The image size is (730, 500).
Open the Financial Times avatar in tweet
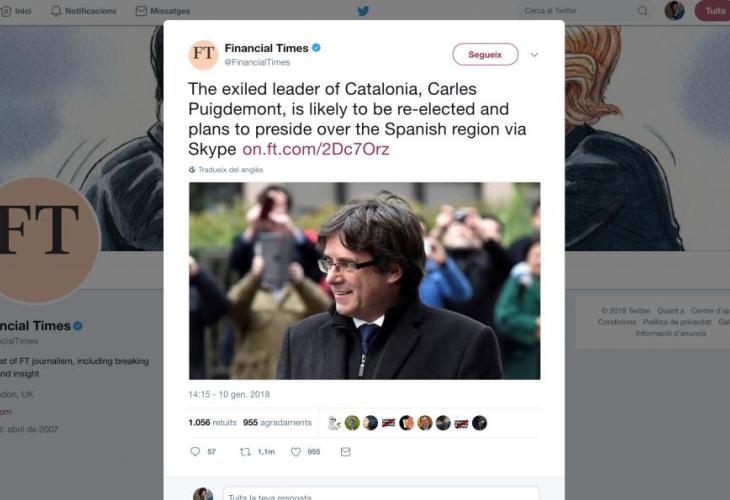point(203,55)
